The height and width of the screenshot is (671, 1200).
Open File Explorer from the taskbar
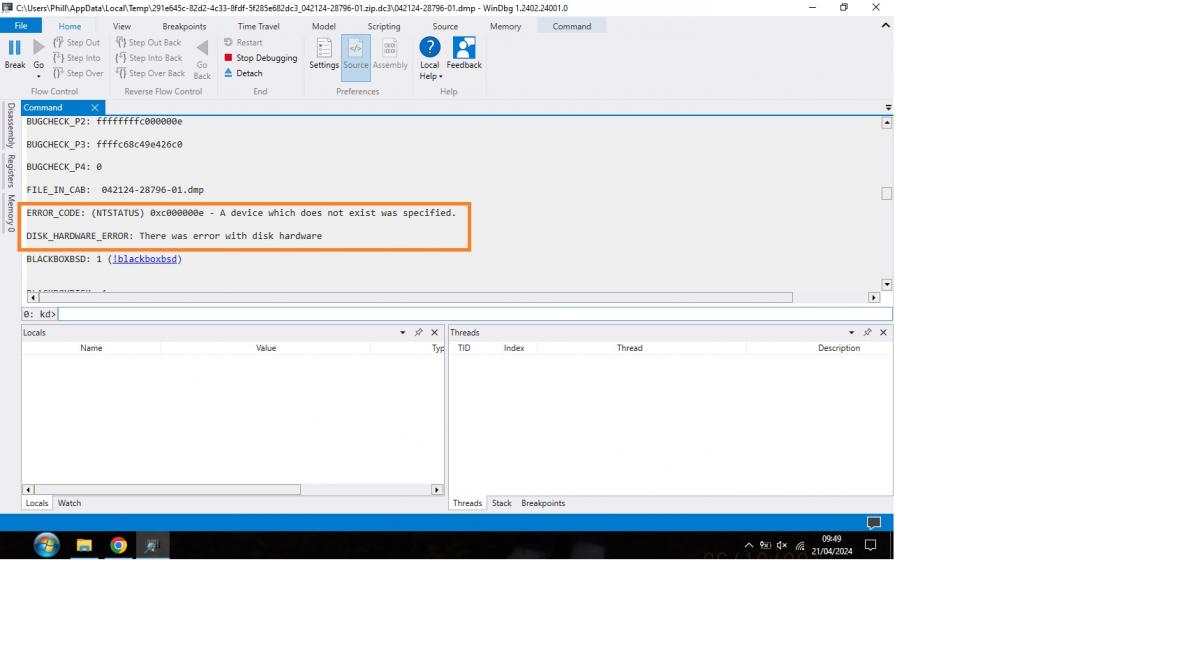click(x=84, y=545)
